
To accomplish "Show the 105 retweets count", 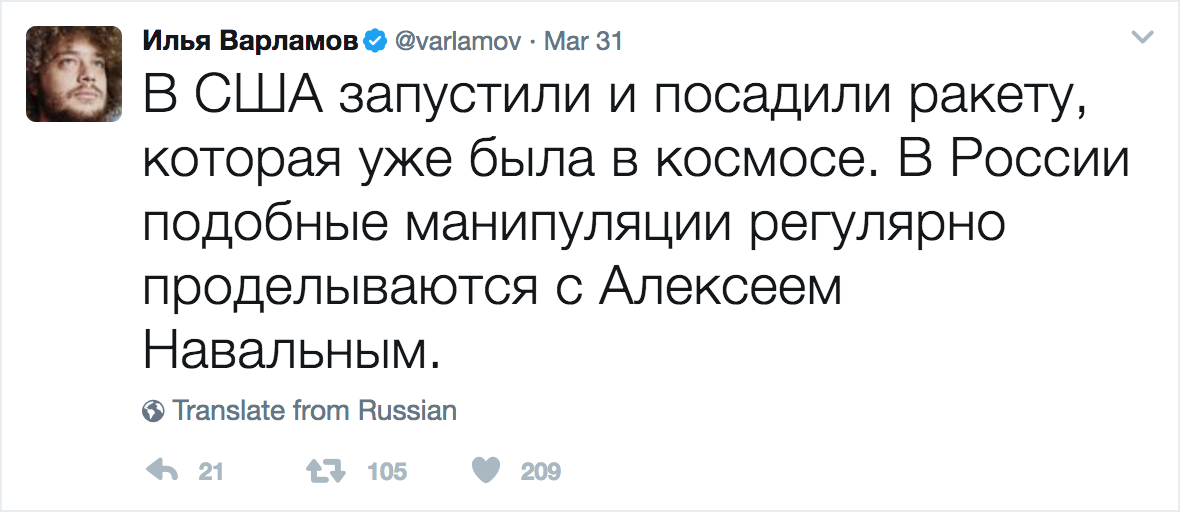I will [x=386, y=472].
